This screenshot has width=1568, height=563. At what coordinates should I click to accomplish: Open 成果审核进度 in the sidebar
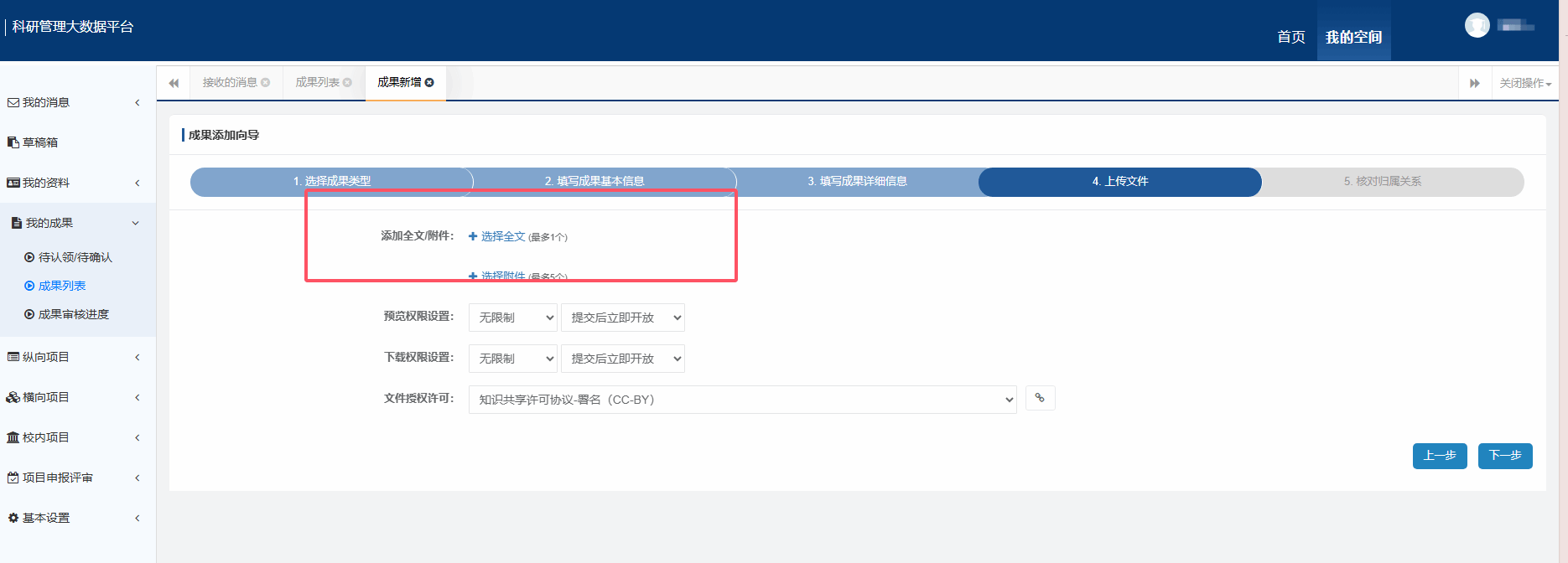point(73,314)
